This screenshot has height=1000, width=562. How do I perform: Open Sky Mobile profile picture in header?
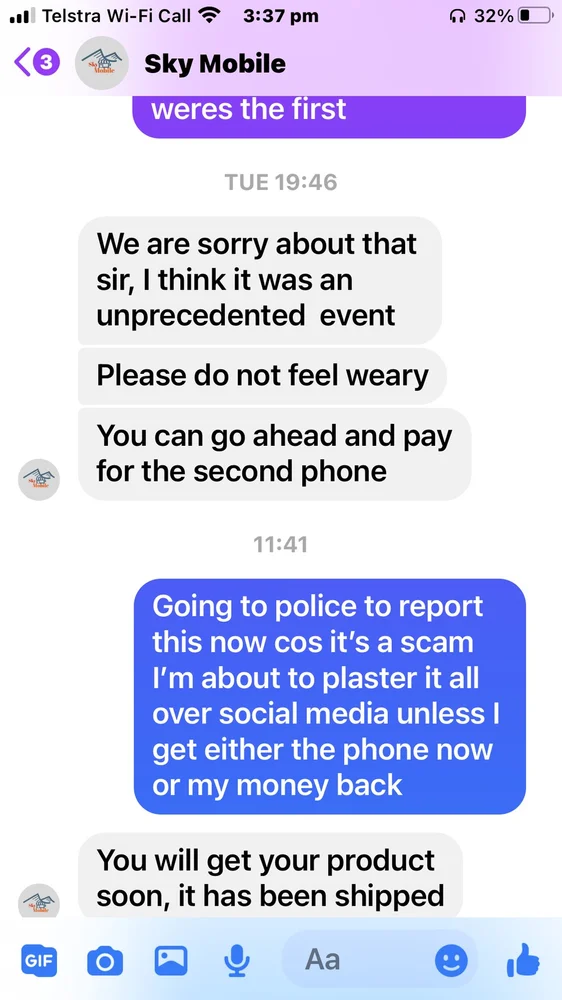pos(101,62)
